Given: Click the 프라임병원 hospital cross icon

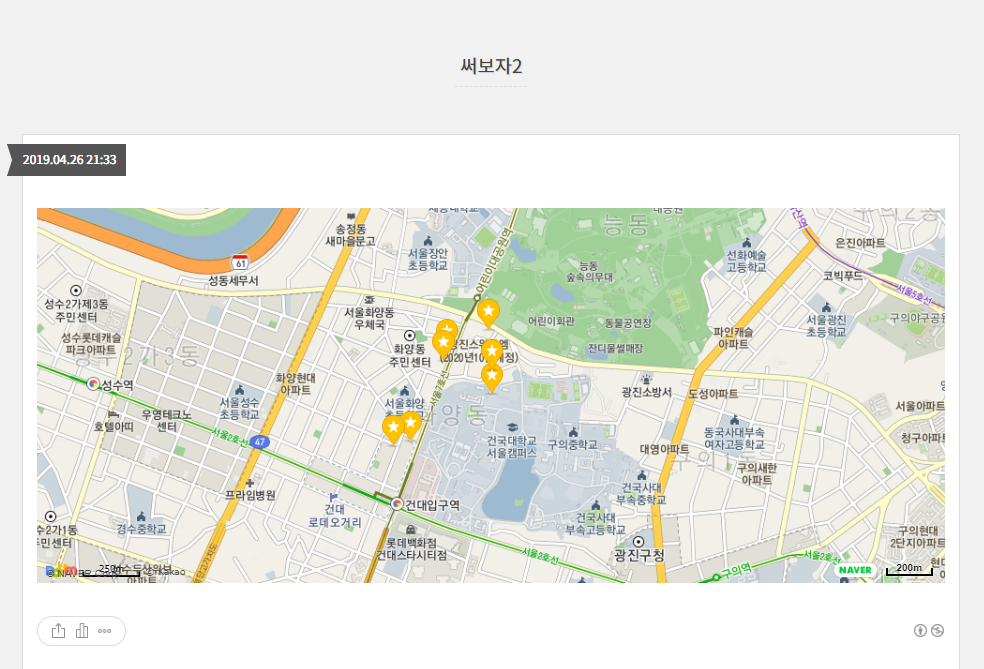Looking at the screenshot, I should tap(250, 483).
